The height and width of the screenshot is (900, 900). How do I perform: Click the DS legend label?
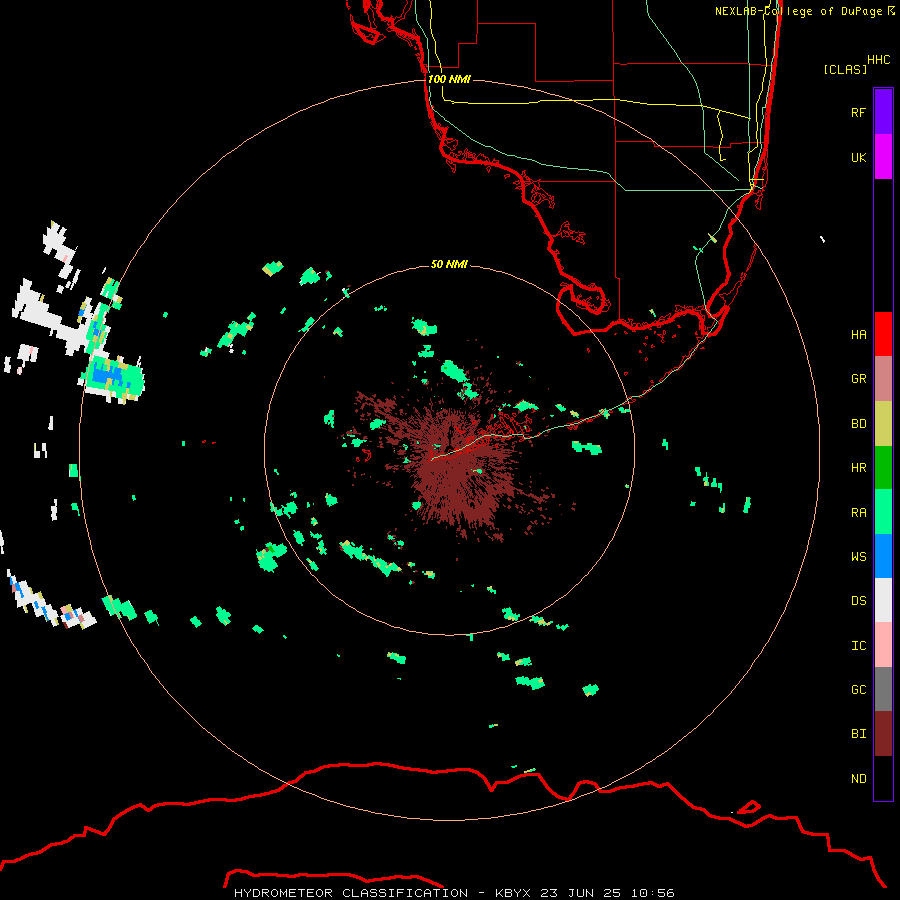858,600
